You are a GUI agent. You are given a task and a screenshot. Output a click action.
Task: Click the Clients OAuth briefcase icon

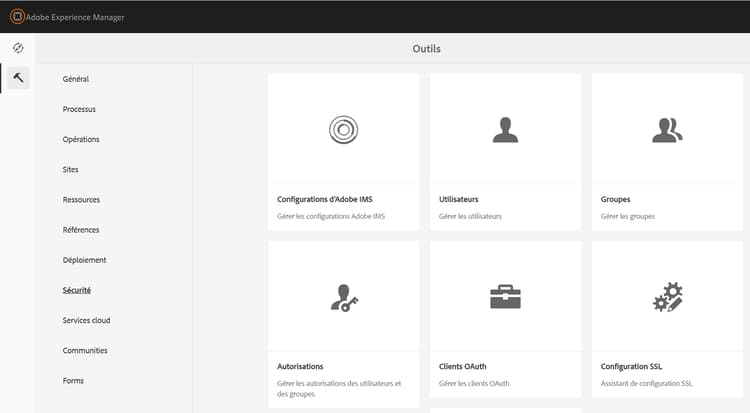pyautogui.click(x=506, y=297)
